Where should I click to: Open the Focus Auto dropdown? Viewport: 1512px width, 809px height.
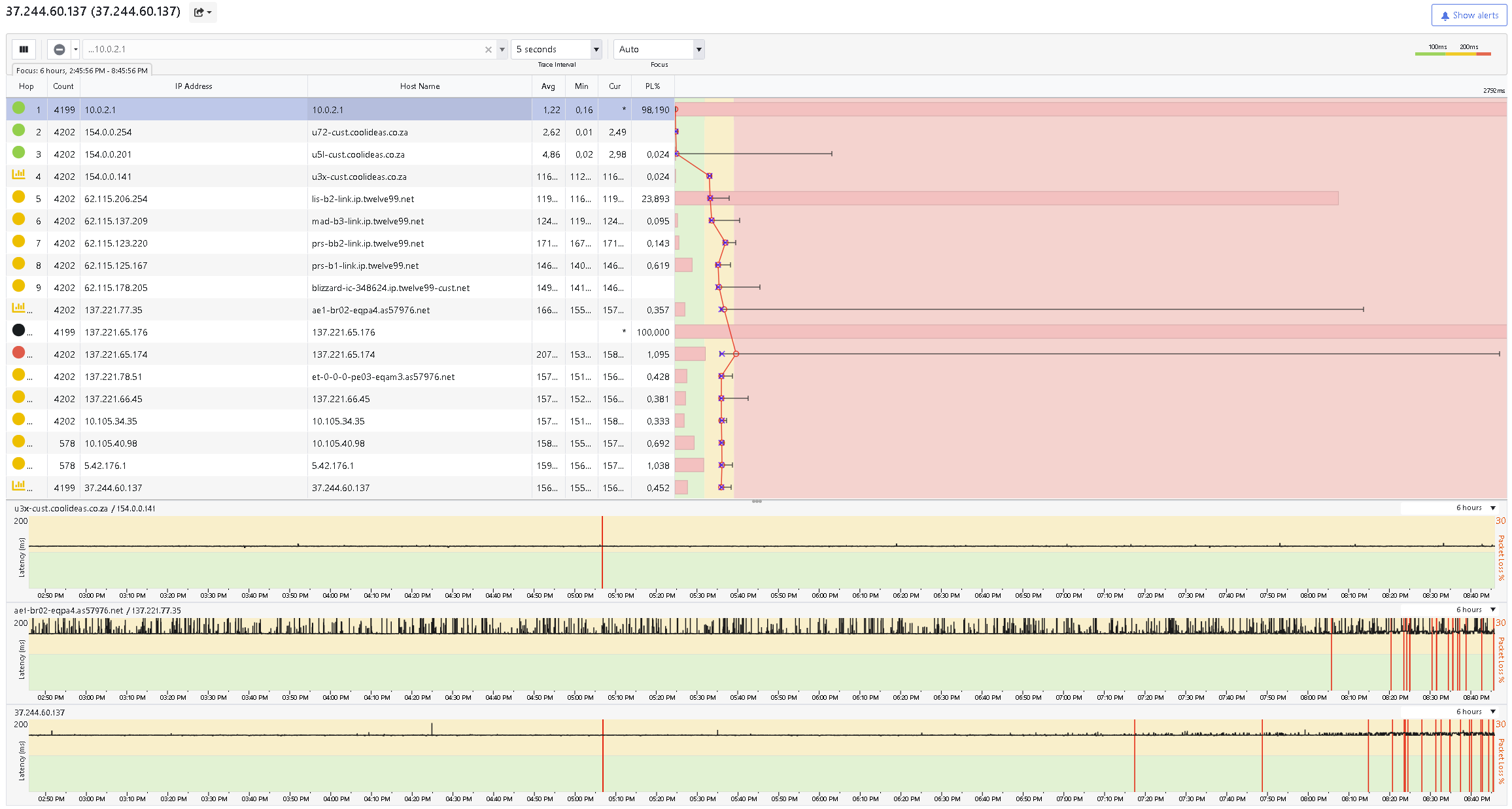tap(659, 49)
